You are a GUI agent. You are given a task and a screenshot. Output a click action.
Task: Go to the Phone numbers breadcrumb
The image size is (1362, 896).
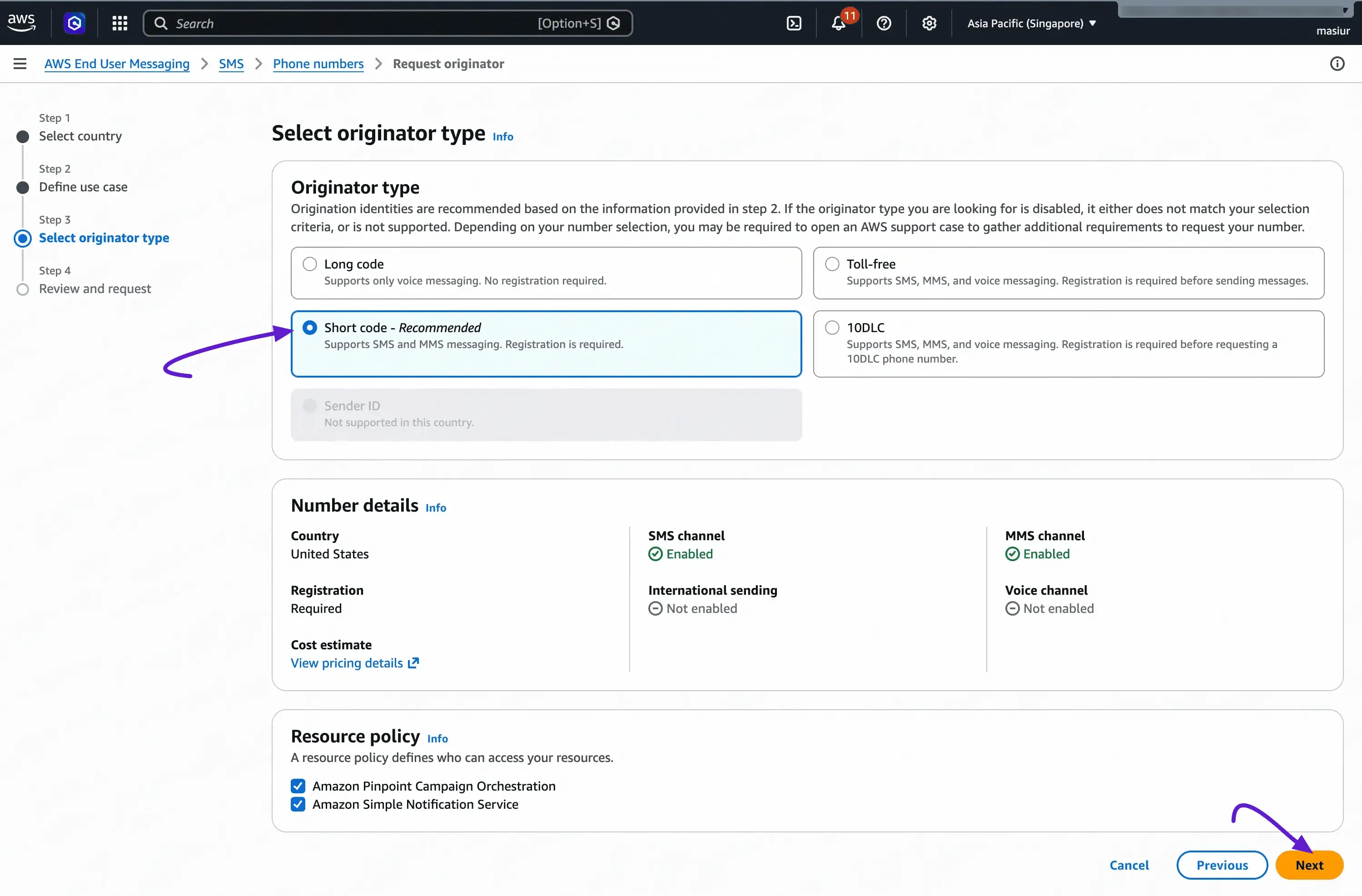(318, 64)
